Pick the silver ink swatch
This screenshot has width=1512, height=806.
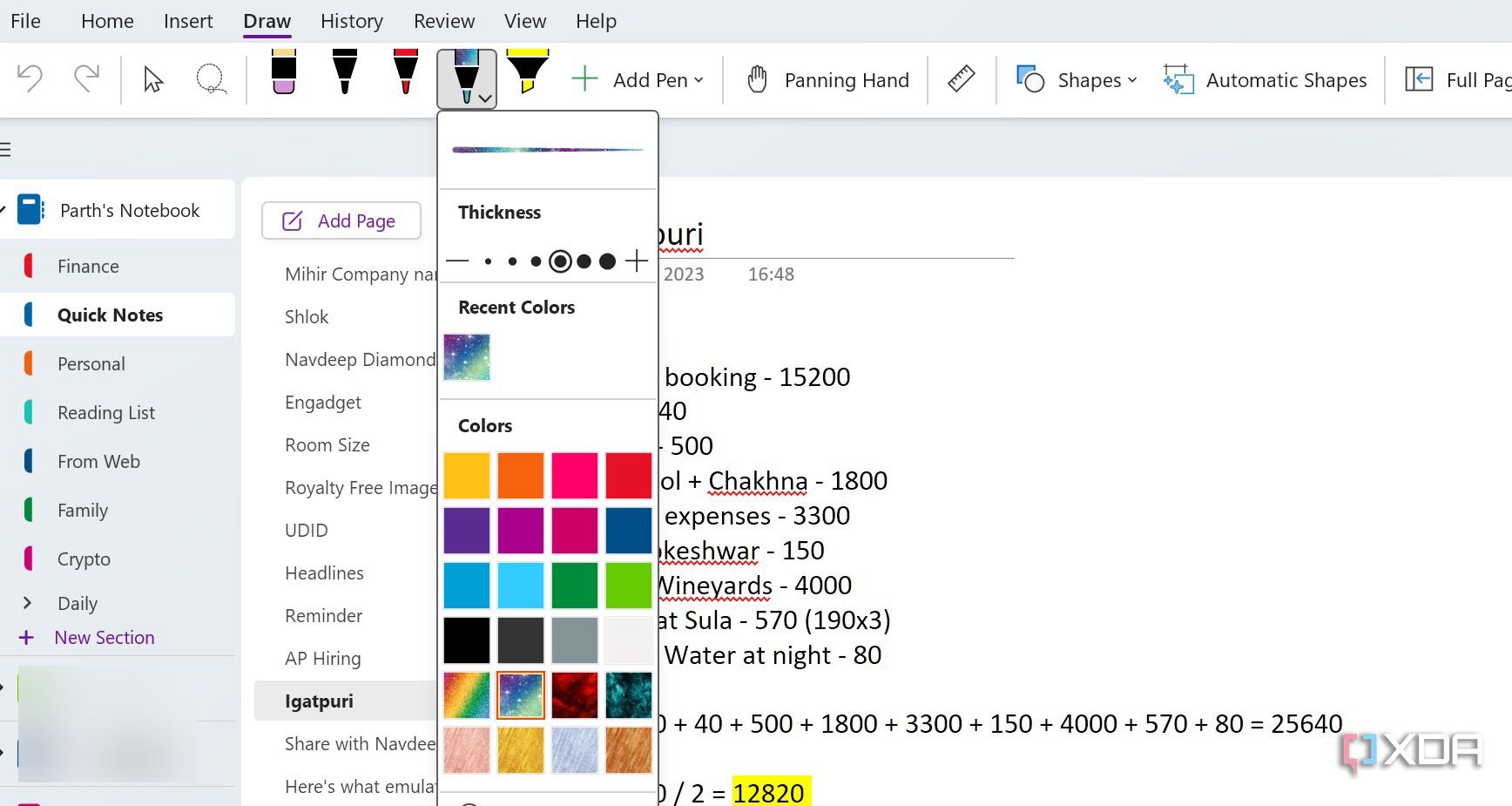point(575,750)
